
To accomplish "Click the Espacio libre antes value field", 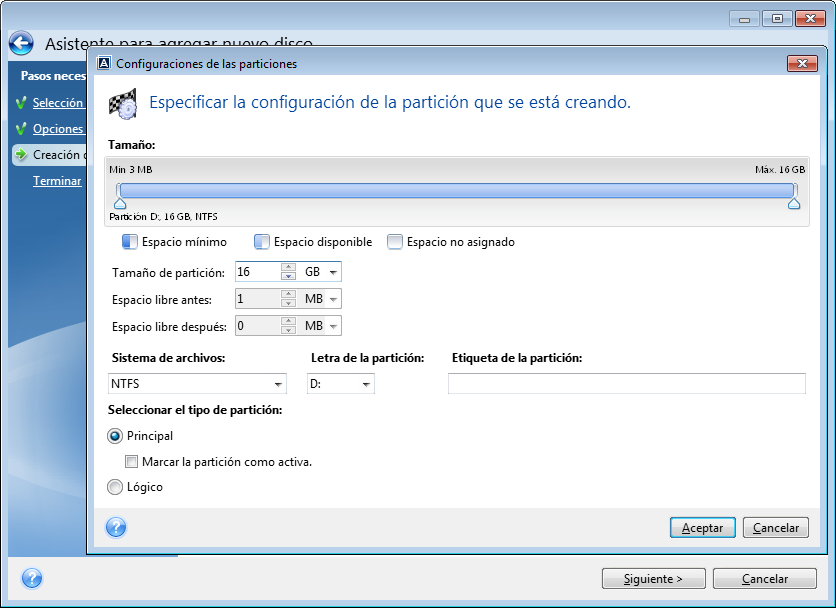I will tap(258, 299).
